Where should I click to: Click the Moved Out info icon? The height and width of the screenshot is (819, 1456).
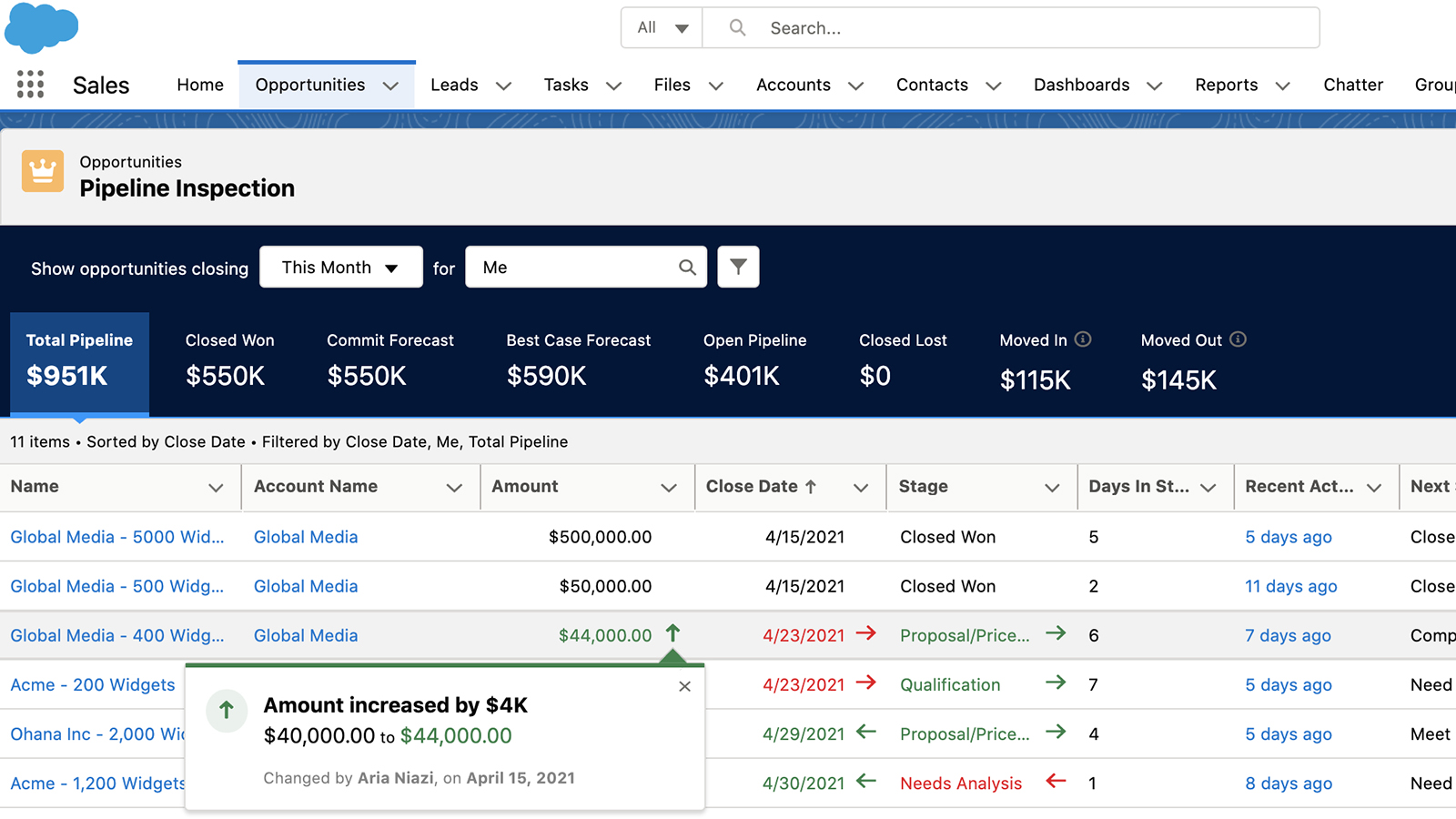[x=1239, y=339]
